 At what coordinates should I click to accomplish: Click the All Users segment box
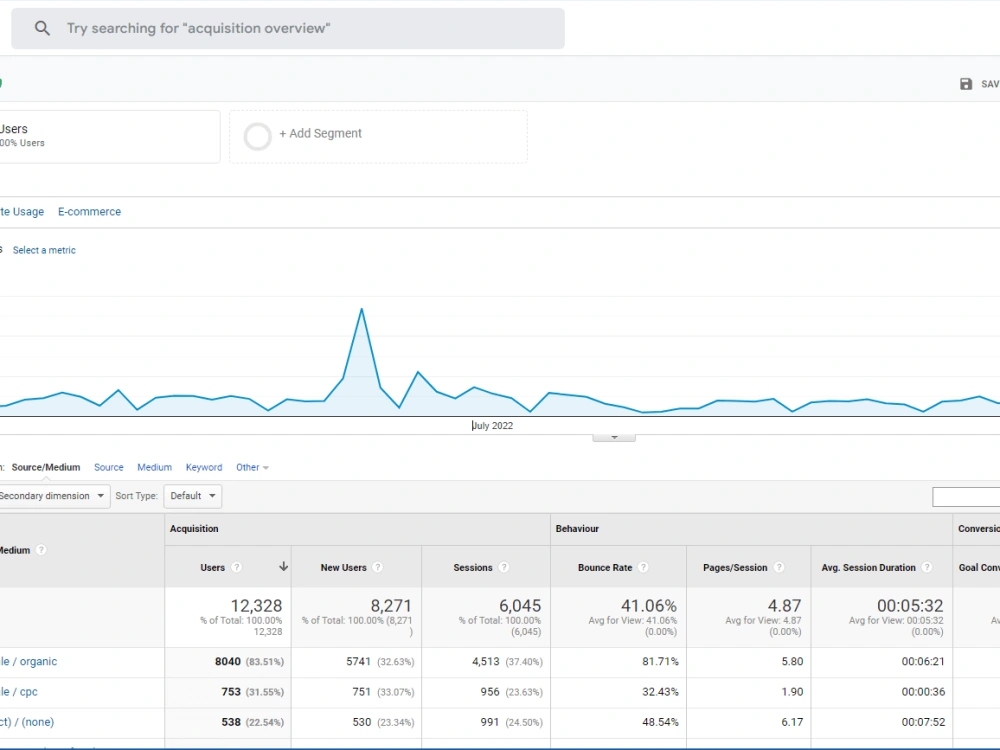pos(110,136)
